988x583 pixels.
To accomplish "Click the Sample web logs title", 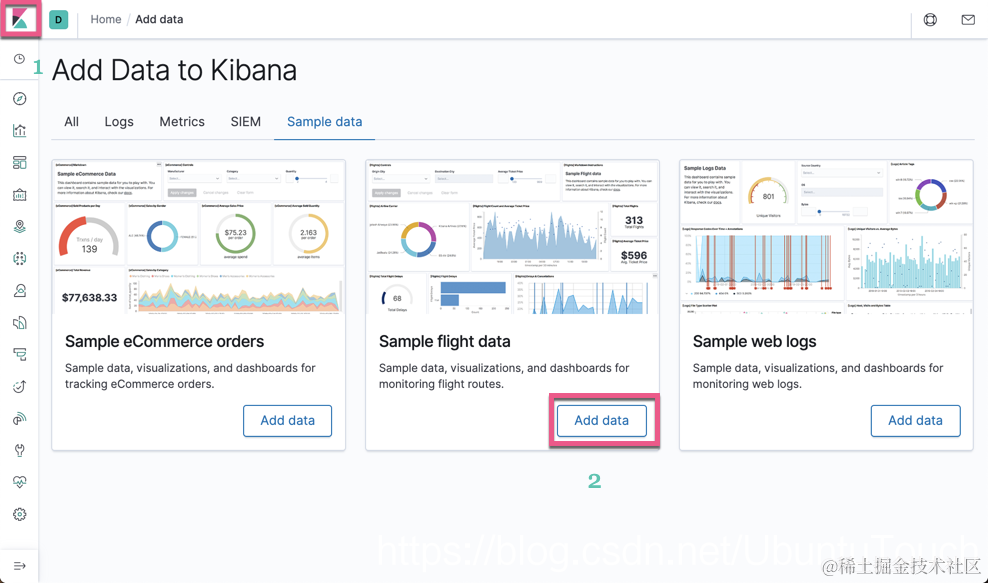I will tap(754, 342).
